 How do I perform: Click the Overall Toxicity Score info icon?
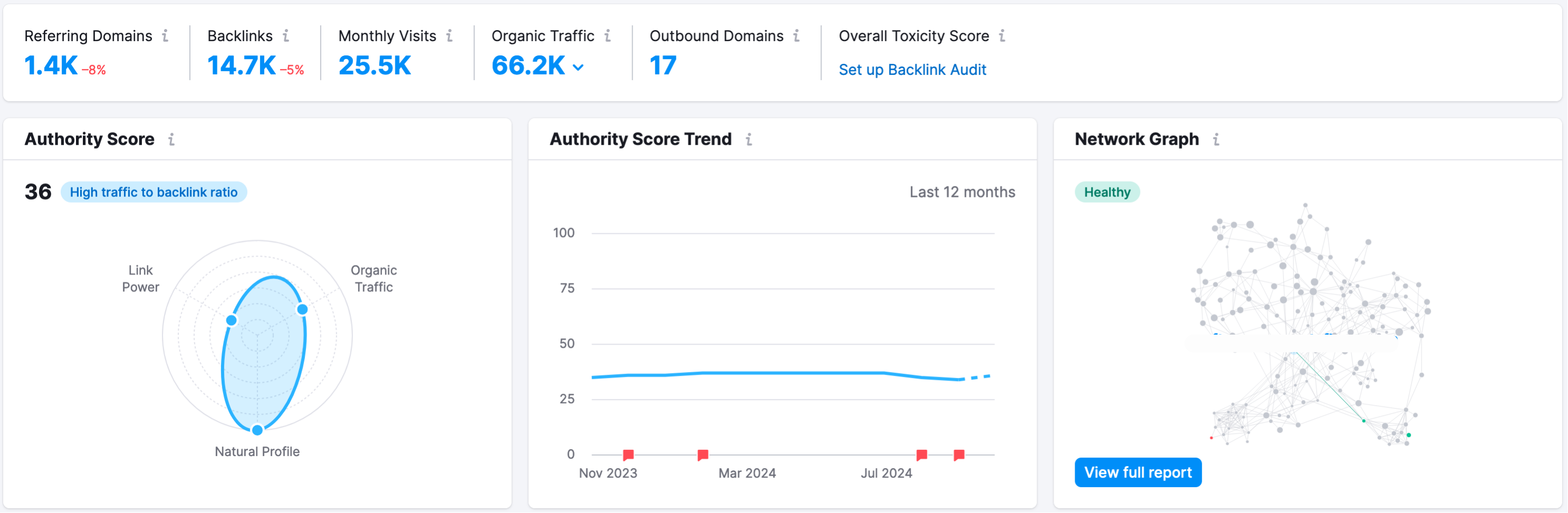(1002, 36)
